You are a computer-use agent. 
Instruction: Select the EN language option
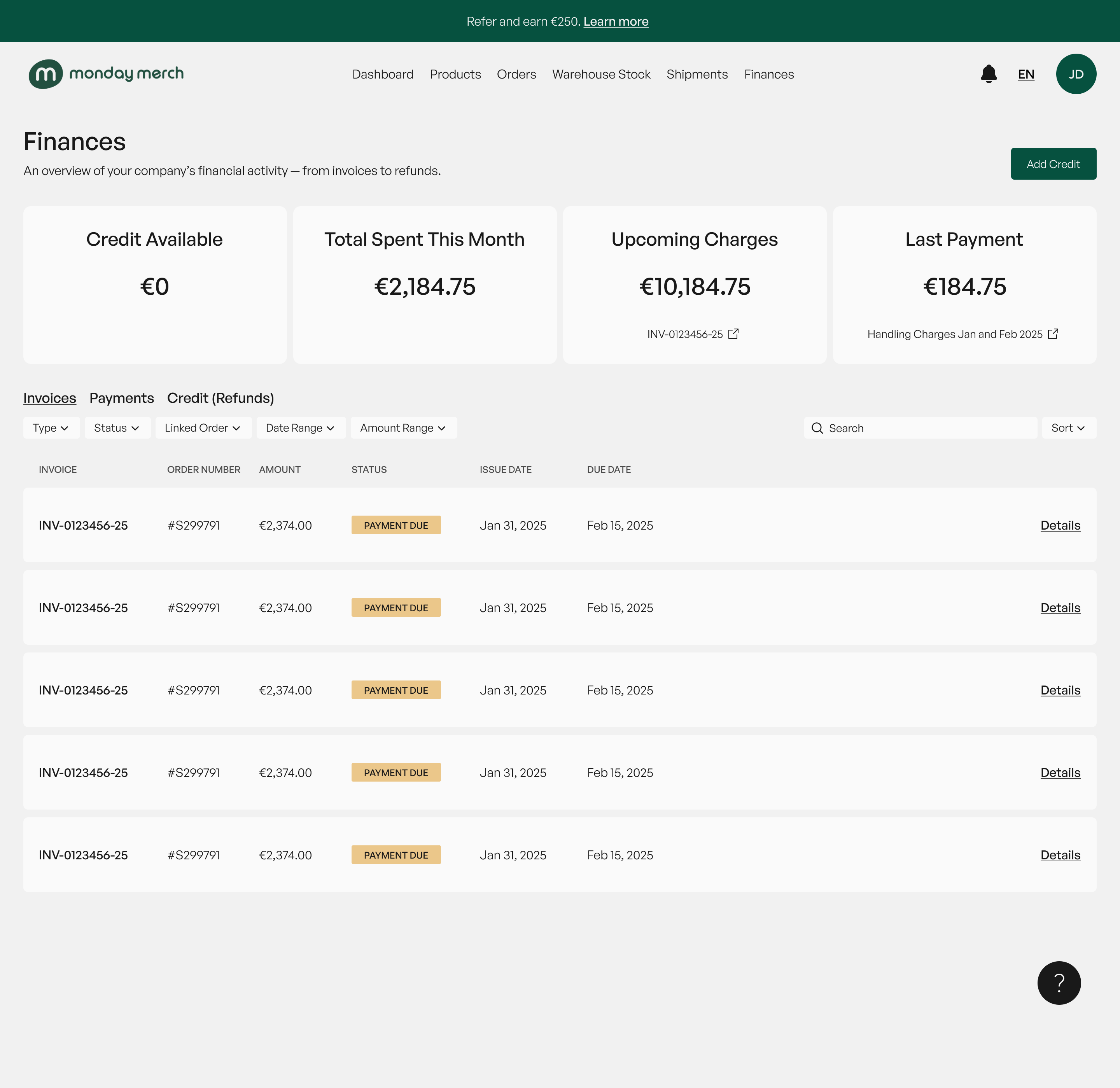(1026, 74)
